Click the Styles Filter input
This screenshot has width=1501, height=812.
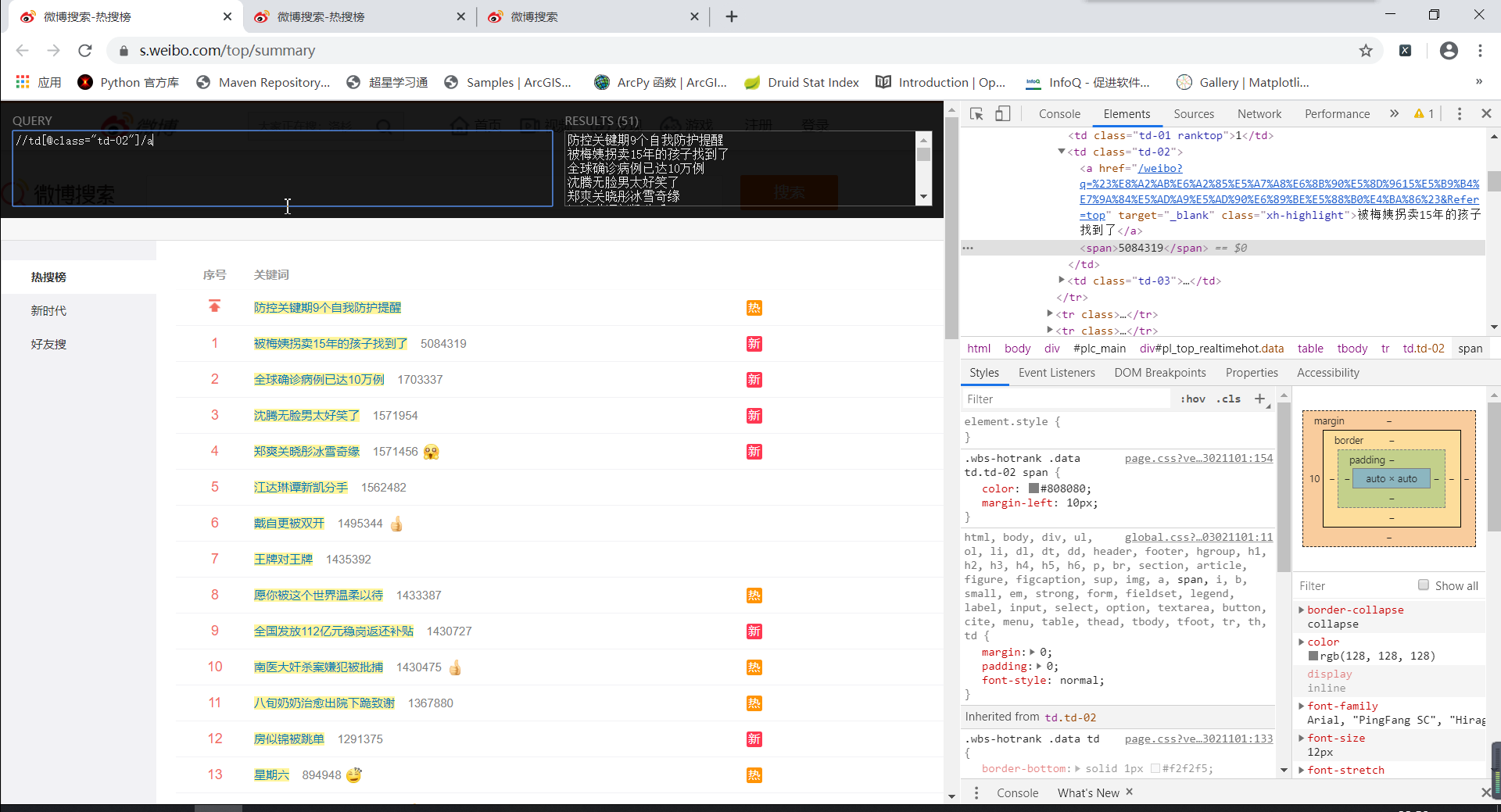point(1066,399)
